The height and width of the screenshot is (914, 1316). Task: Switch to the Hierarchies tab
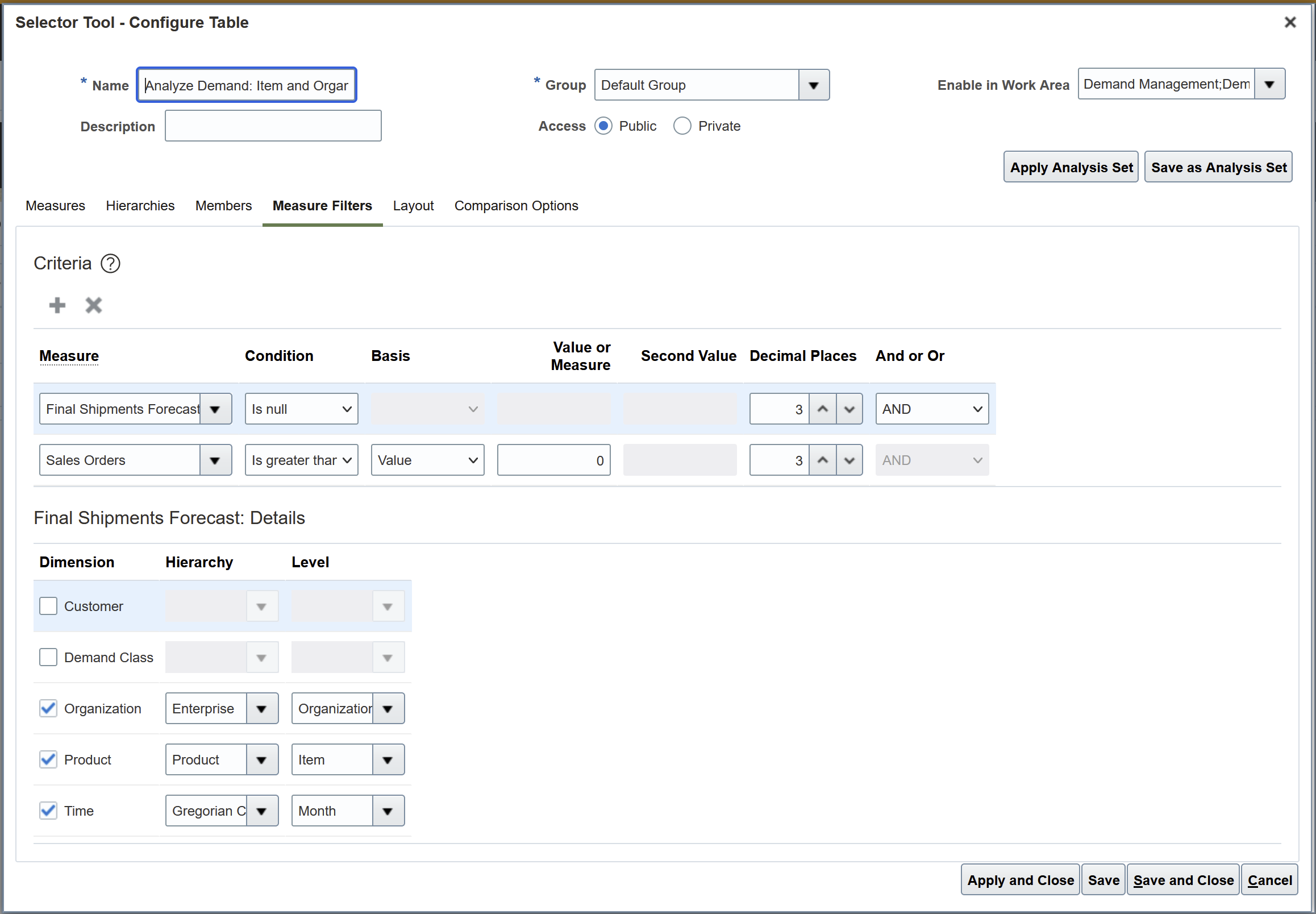(x=140, y=205)
